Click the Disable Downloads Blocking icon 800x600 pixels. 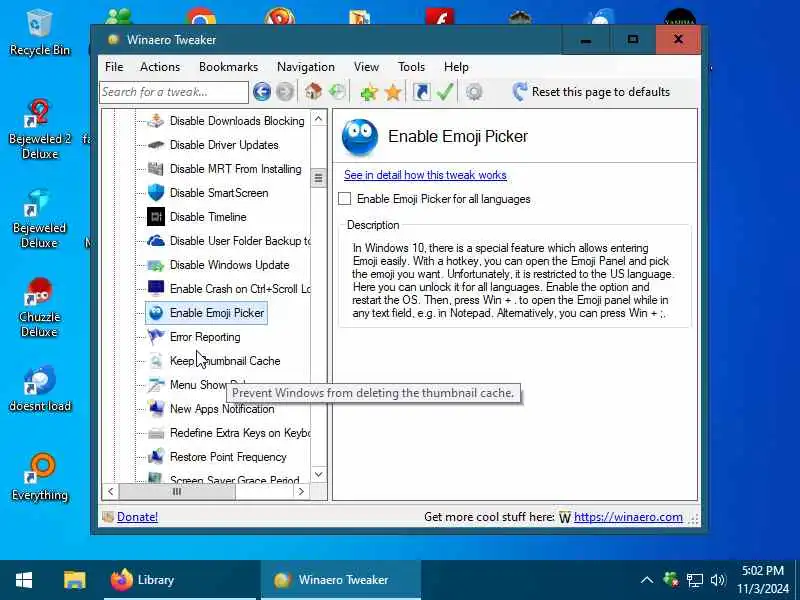pyautogui.click(x=156, y=121)
